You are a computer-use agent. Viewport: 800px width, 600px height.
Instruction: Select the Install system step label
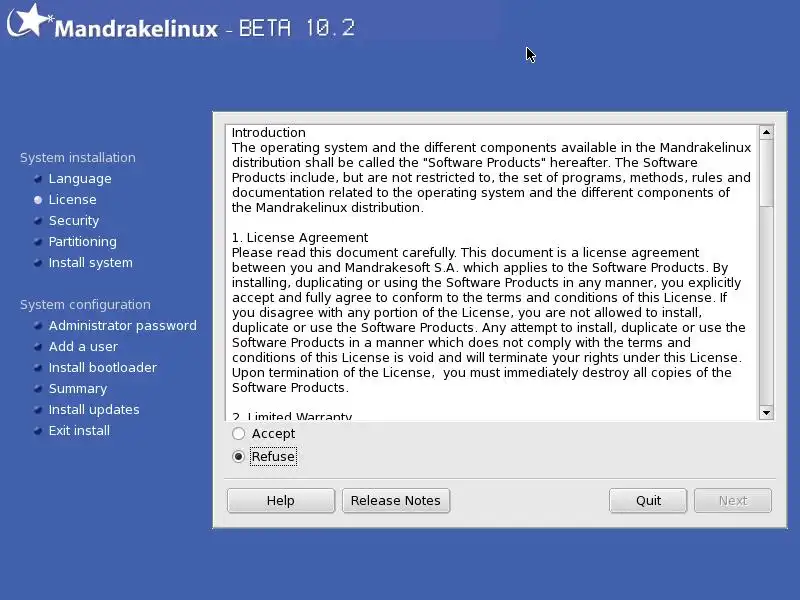pos(91,263)
